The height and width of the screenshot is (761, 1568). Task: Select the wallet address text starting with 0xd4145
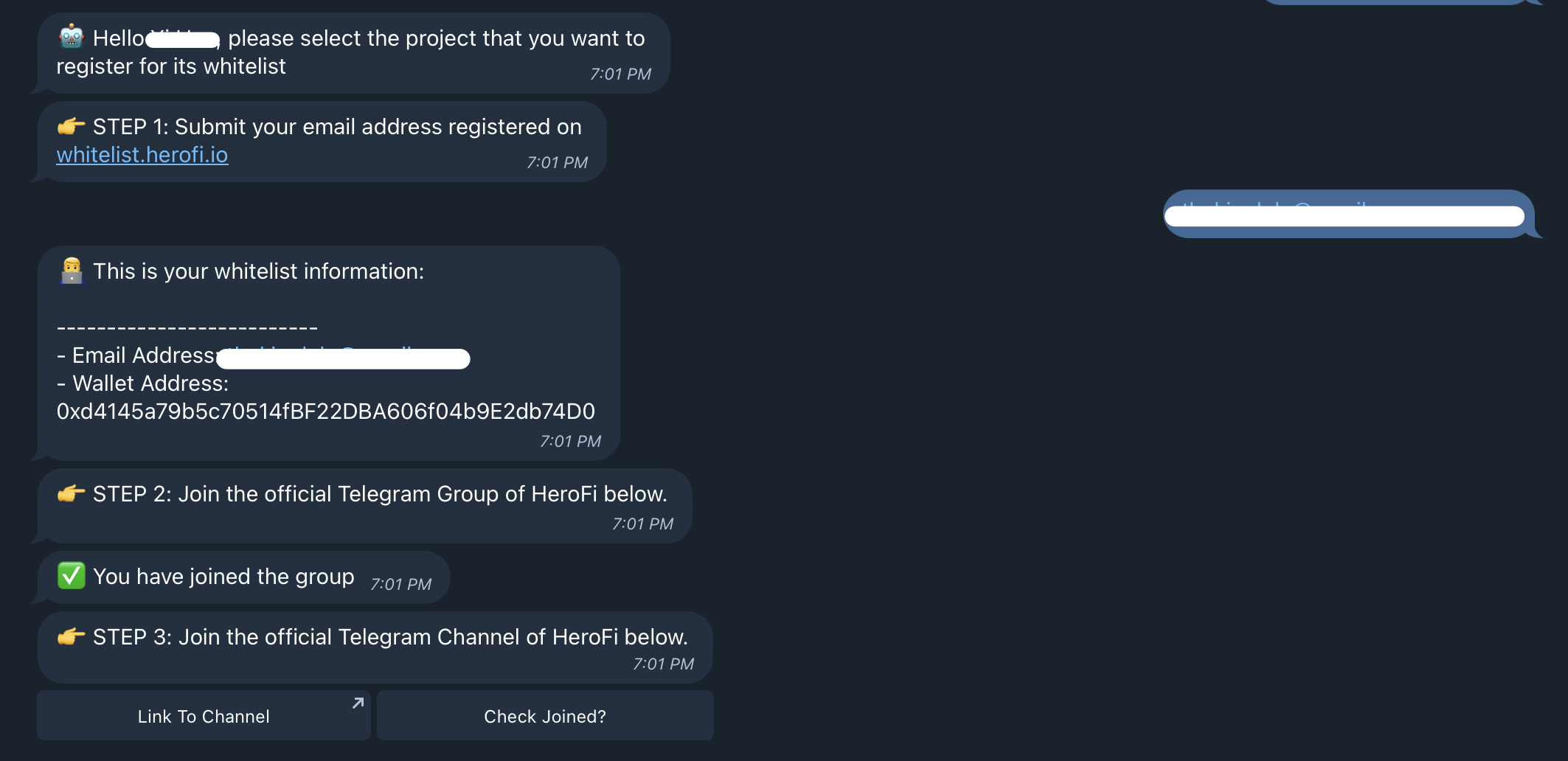[x=325, y=411]
